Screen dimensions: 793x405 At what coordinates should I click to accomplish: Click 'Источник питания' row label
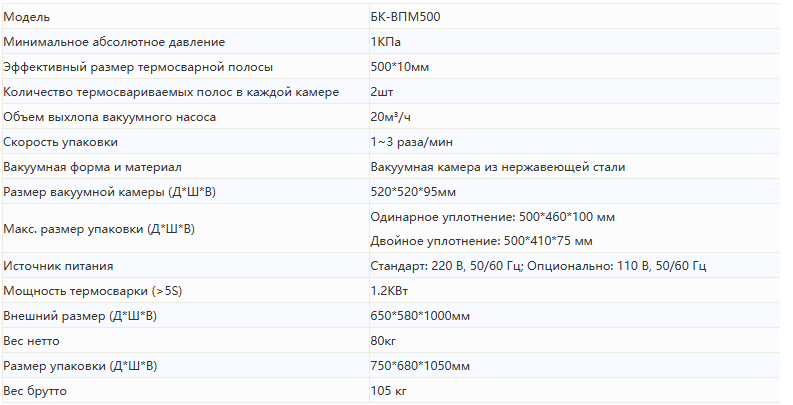tap(58, 266)
